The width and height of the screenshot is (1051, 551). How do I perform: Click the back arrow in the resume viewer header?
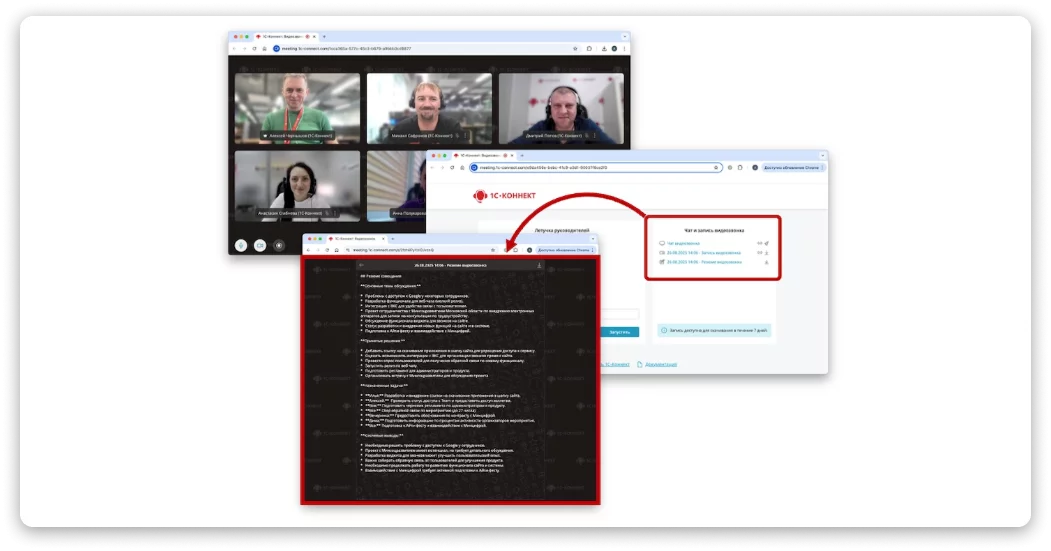361,265
